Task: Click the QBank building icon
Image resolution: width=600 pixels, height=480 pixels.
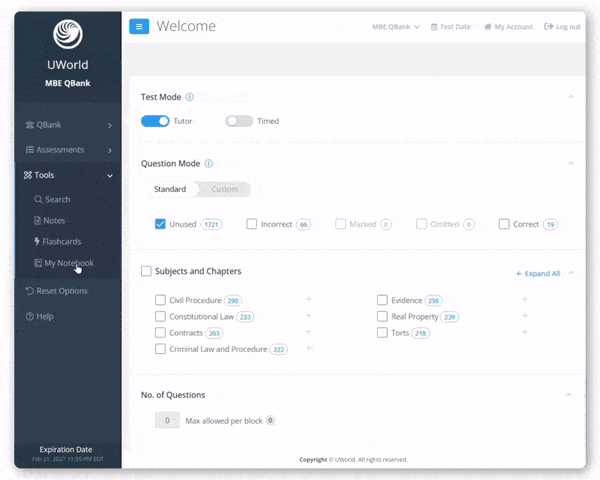Action: [30, 125]
